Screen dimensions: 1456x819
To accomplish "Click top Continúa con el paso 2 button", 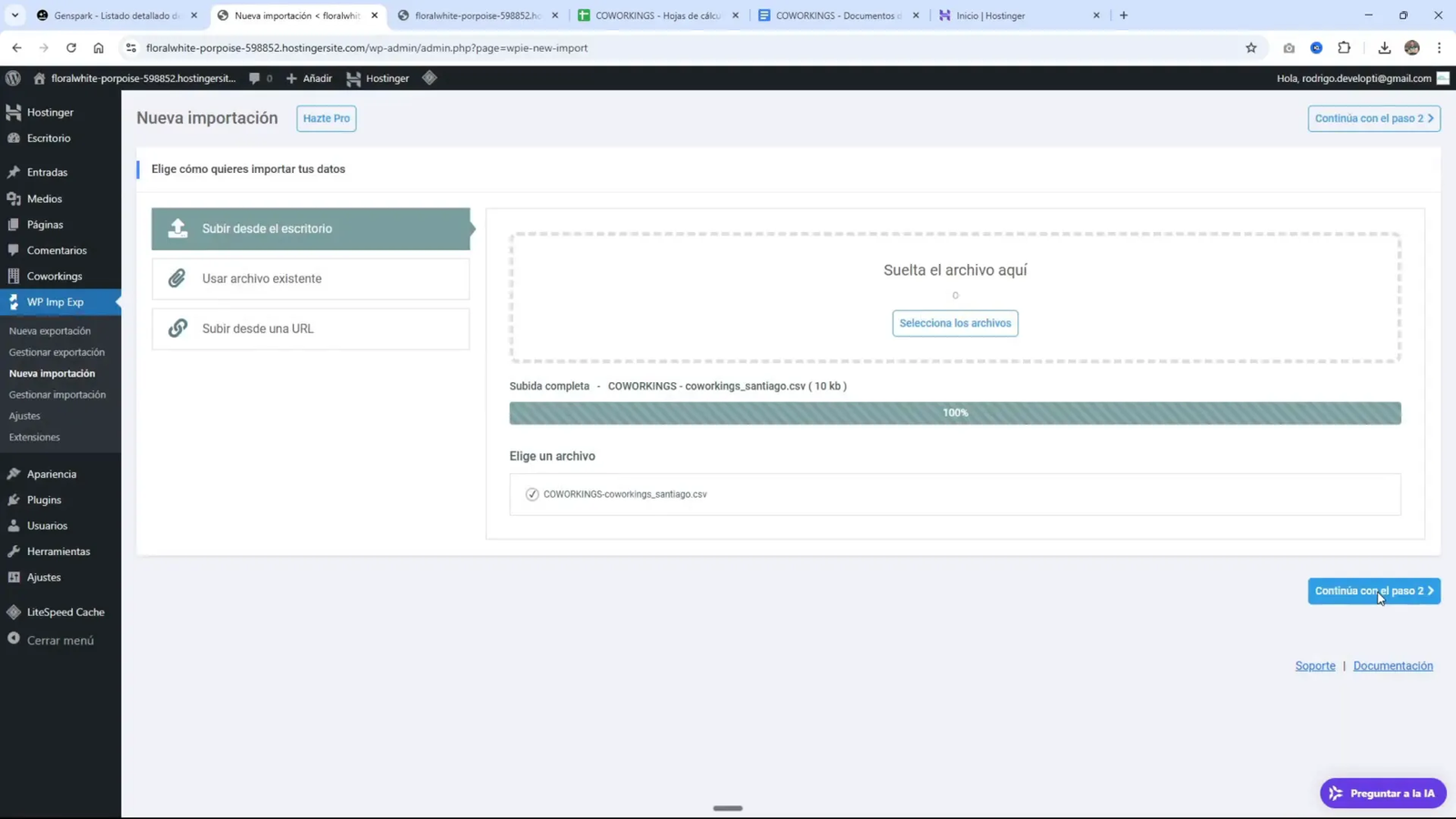I will [1374, 118].
